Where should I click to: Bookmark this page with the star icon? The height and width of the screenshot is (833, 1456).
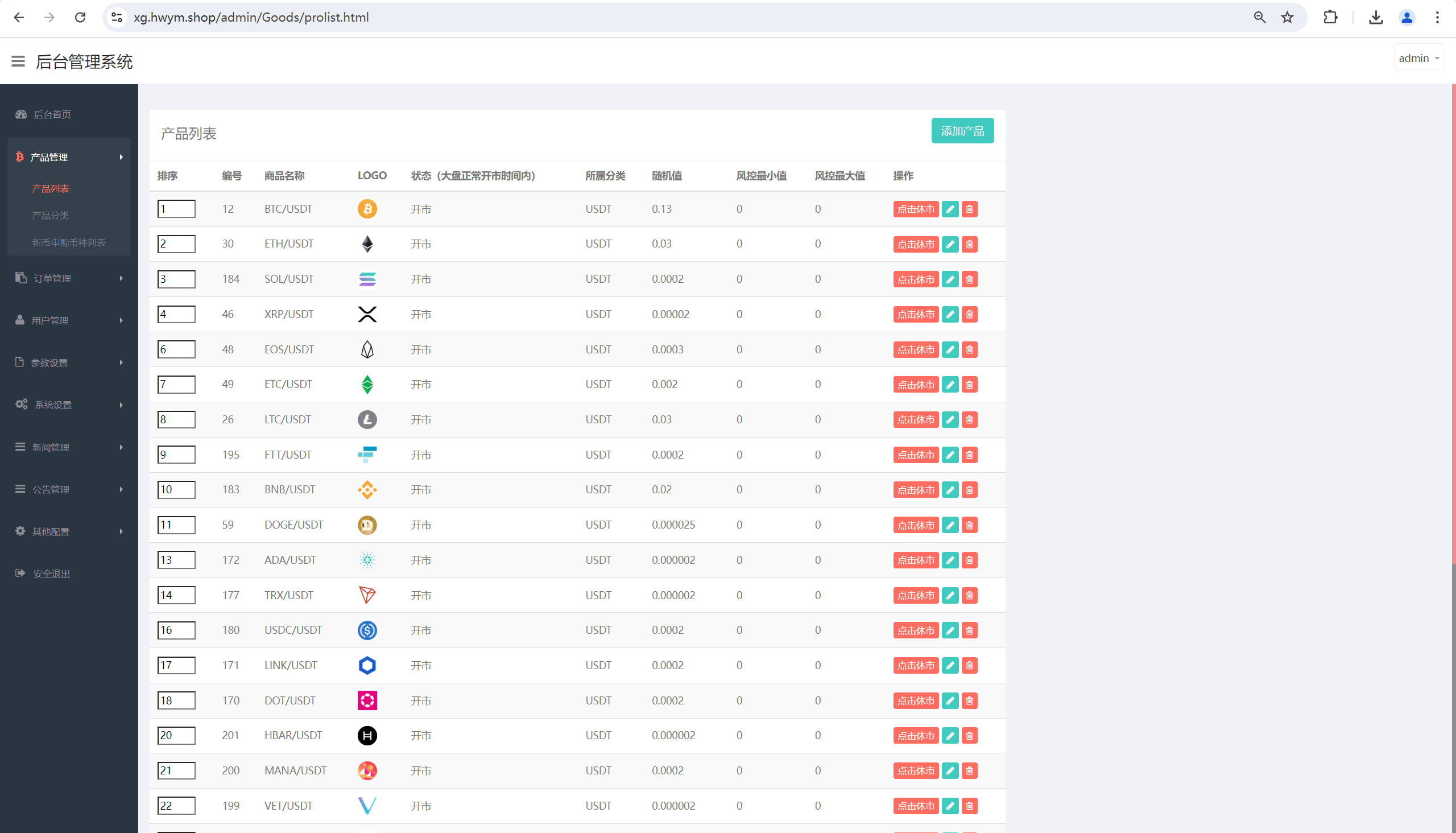pos(1287,17)
